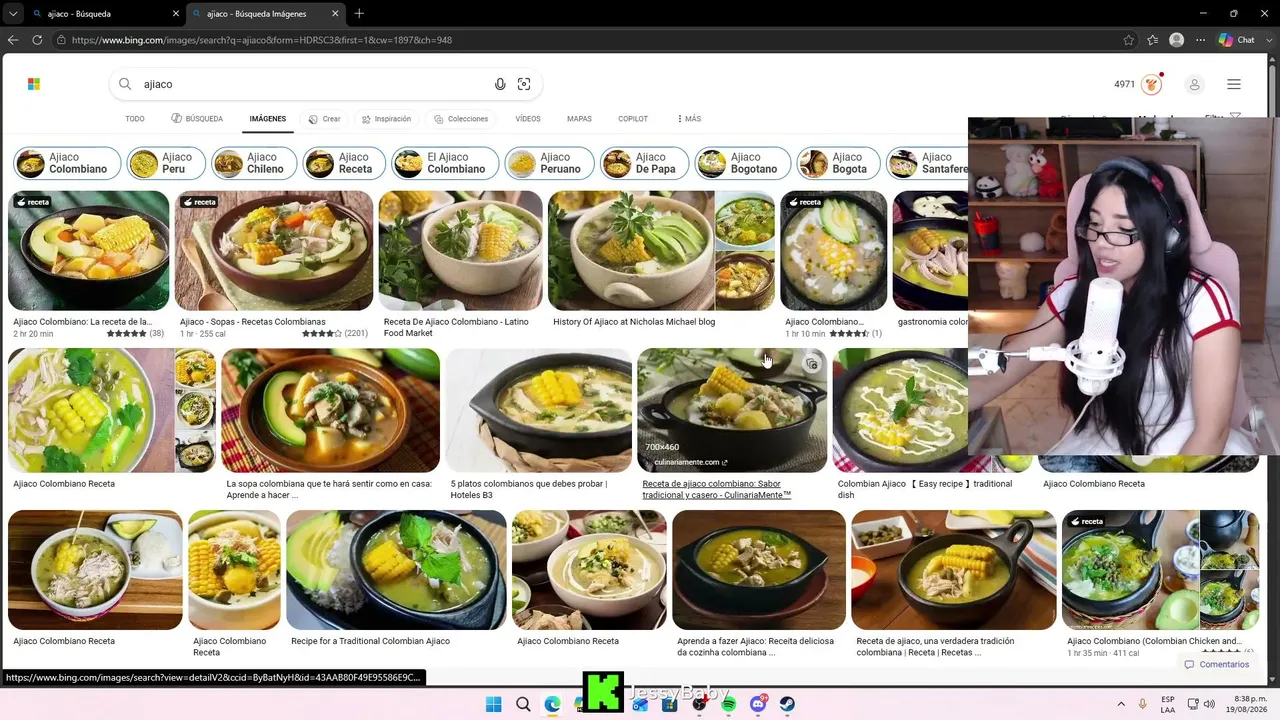
Task: Show hidden system tray icons
Action: point(1121,704)
